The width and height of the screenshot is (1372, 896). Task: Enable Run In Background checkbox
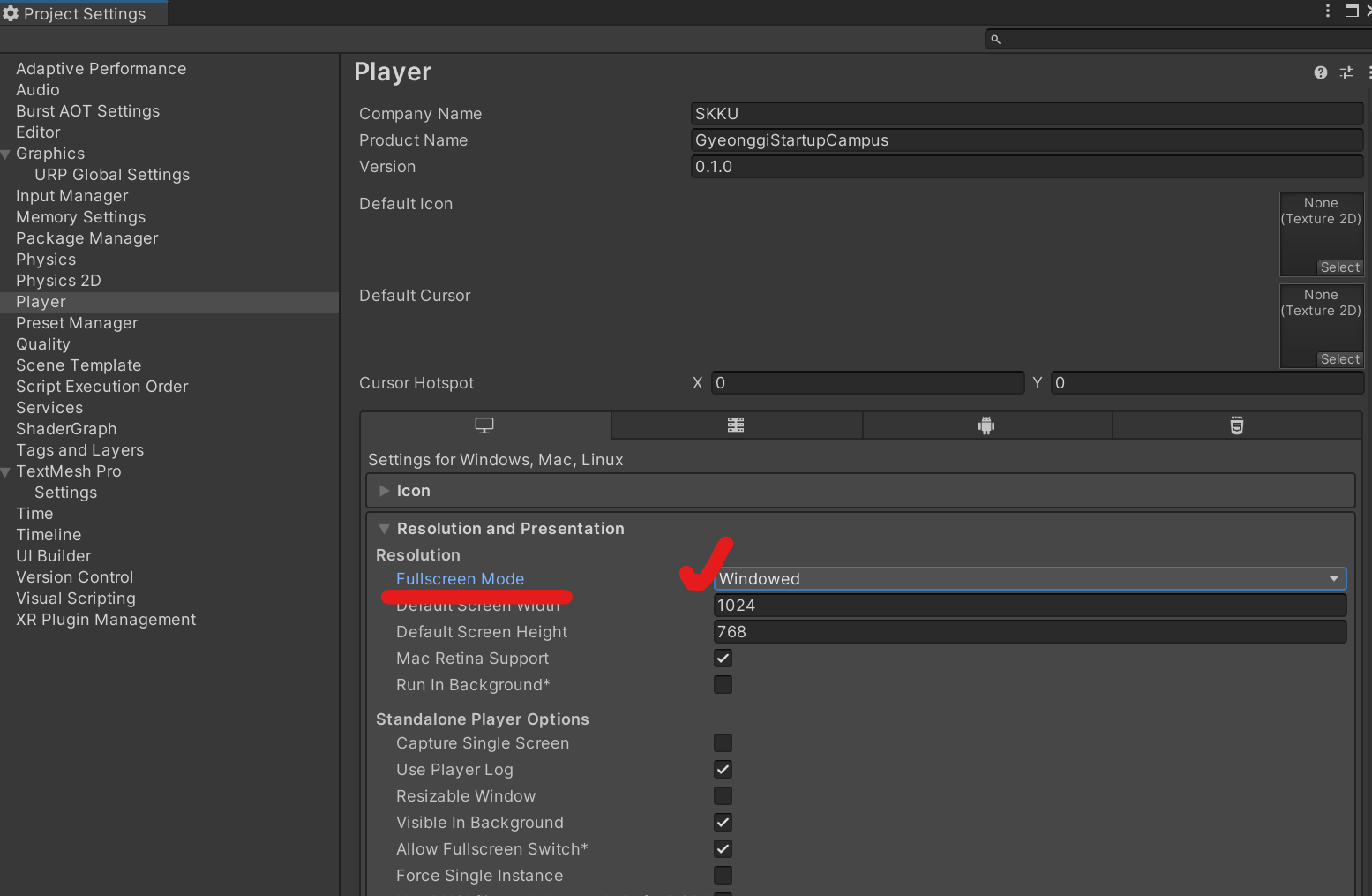[x=723, y=684]
